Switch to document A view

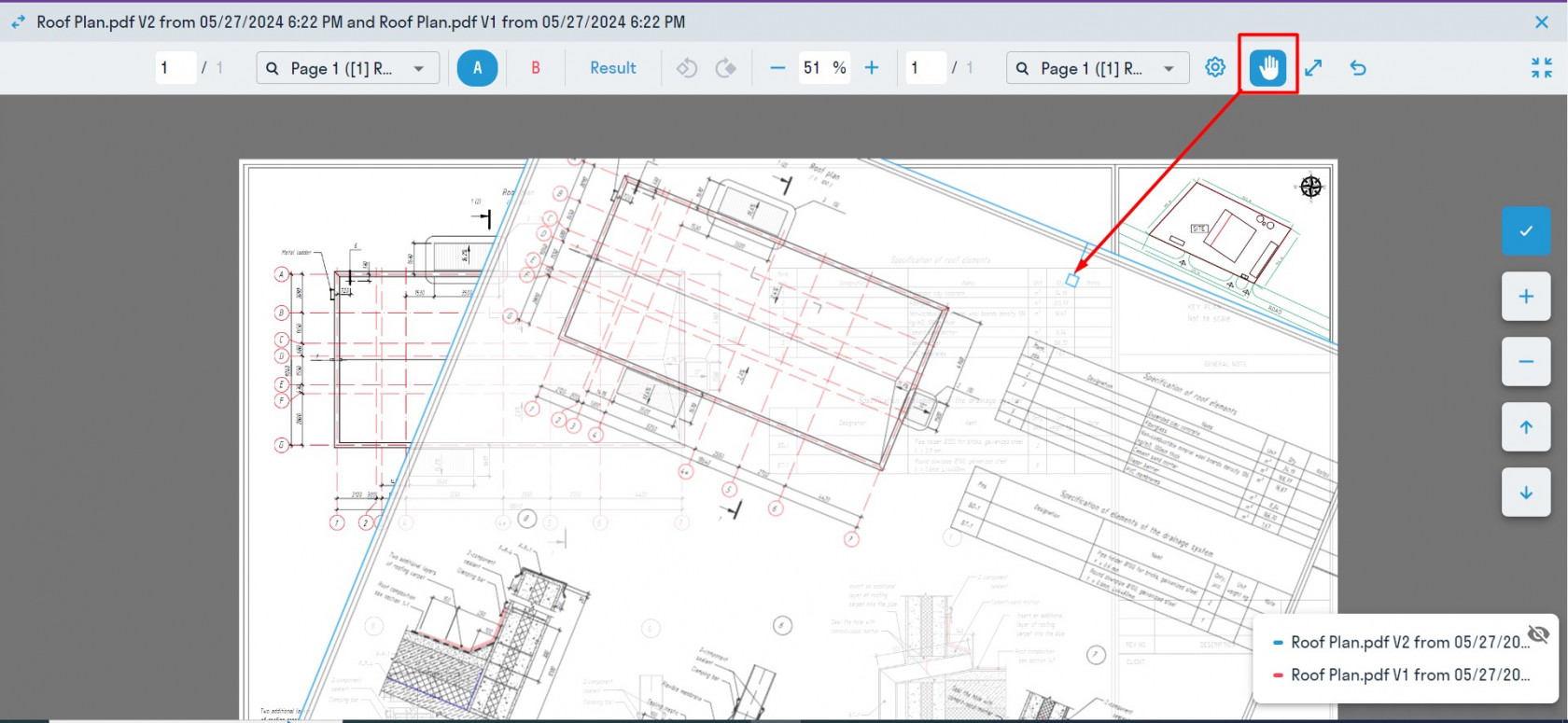tap(477, 68)
